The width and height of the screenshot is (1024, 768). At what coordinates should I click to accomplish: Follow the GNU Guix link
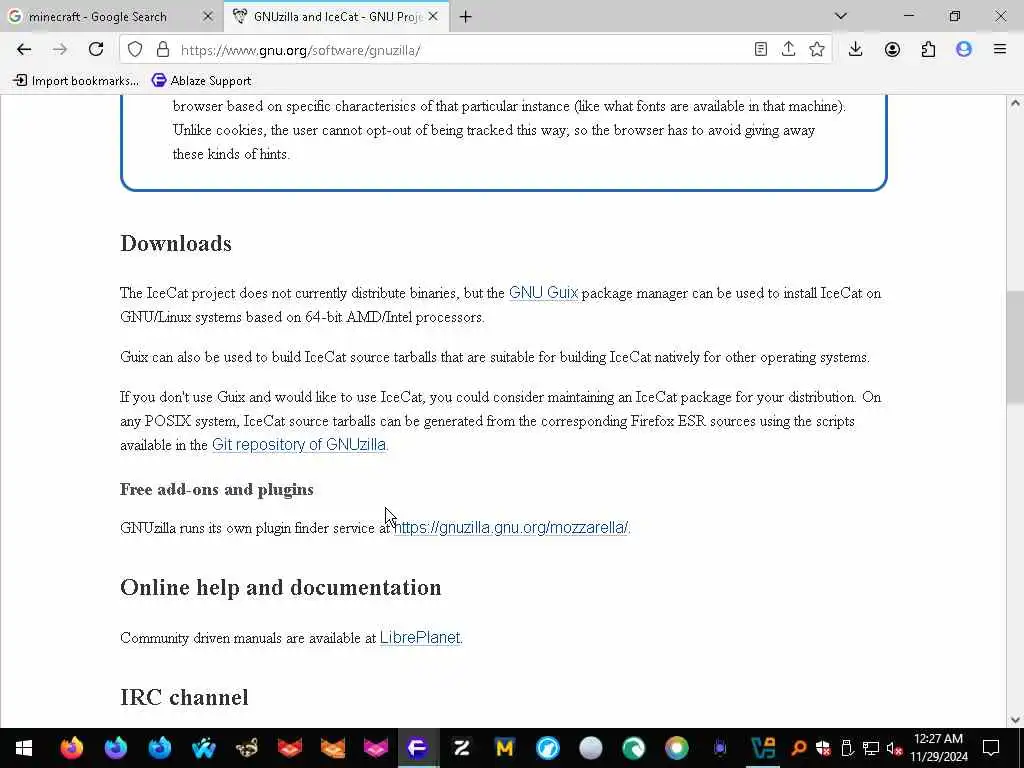click(543, 293)
